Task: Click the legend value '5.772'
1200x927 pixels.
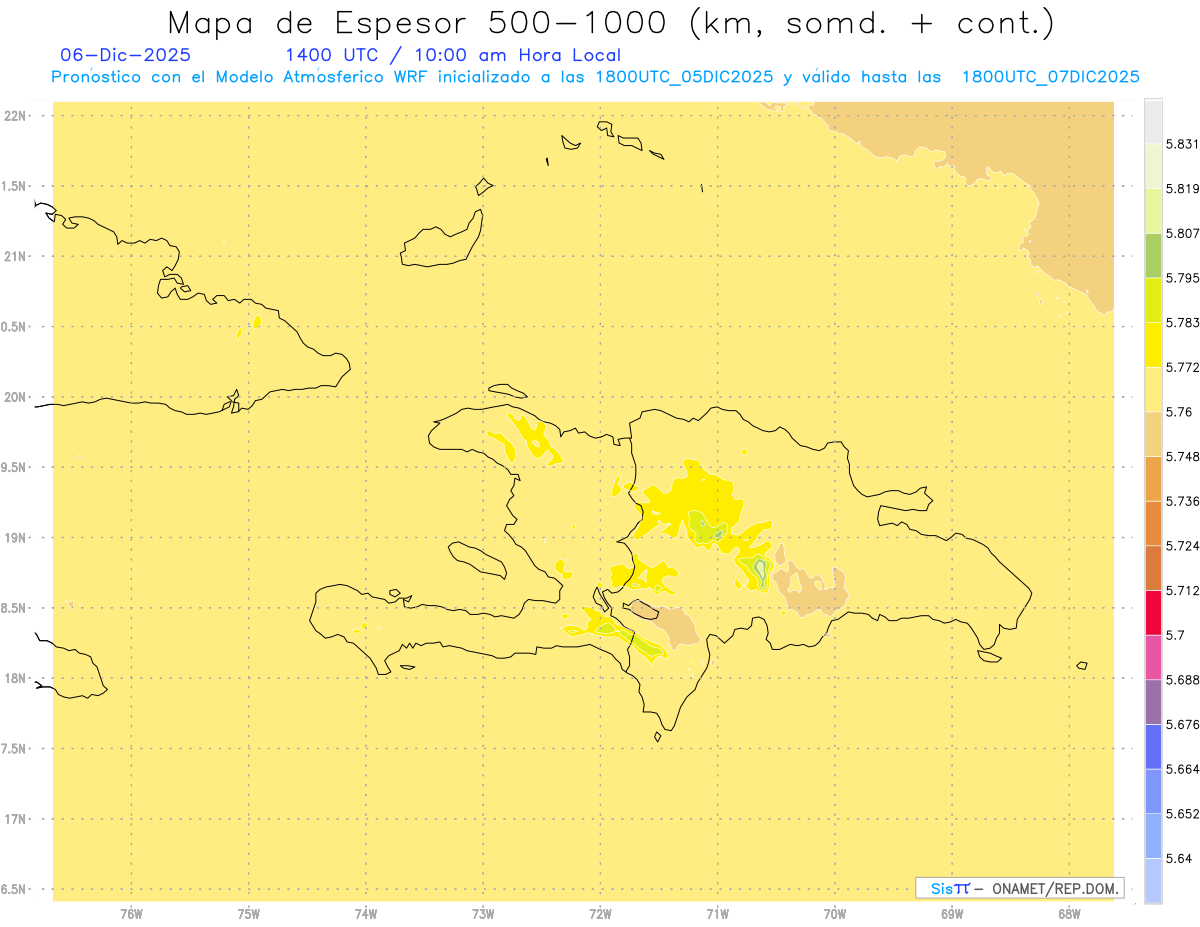Action: (x=1183, y=367)
